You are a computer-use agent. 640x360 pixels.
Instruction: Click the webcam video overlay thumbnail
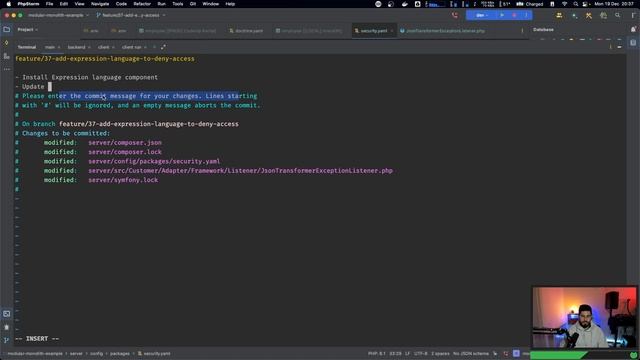[x=584, y=317]
